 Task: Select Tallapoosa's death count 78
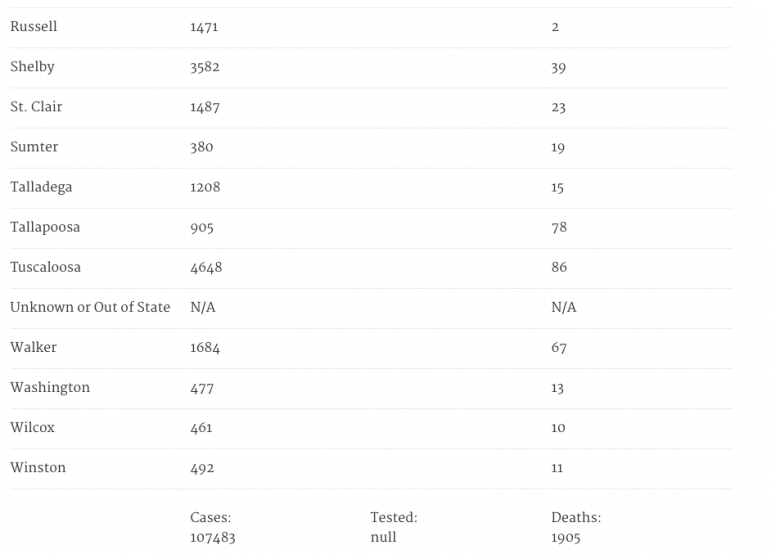pos(559,227)
